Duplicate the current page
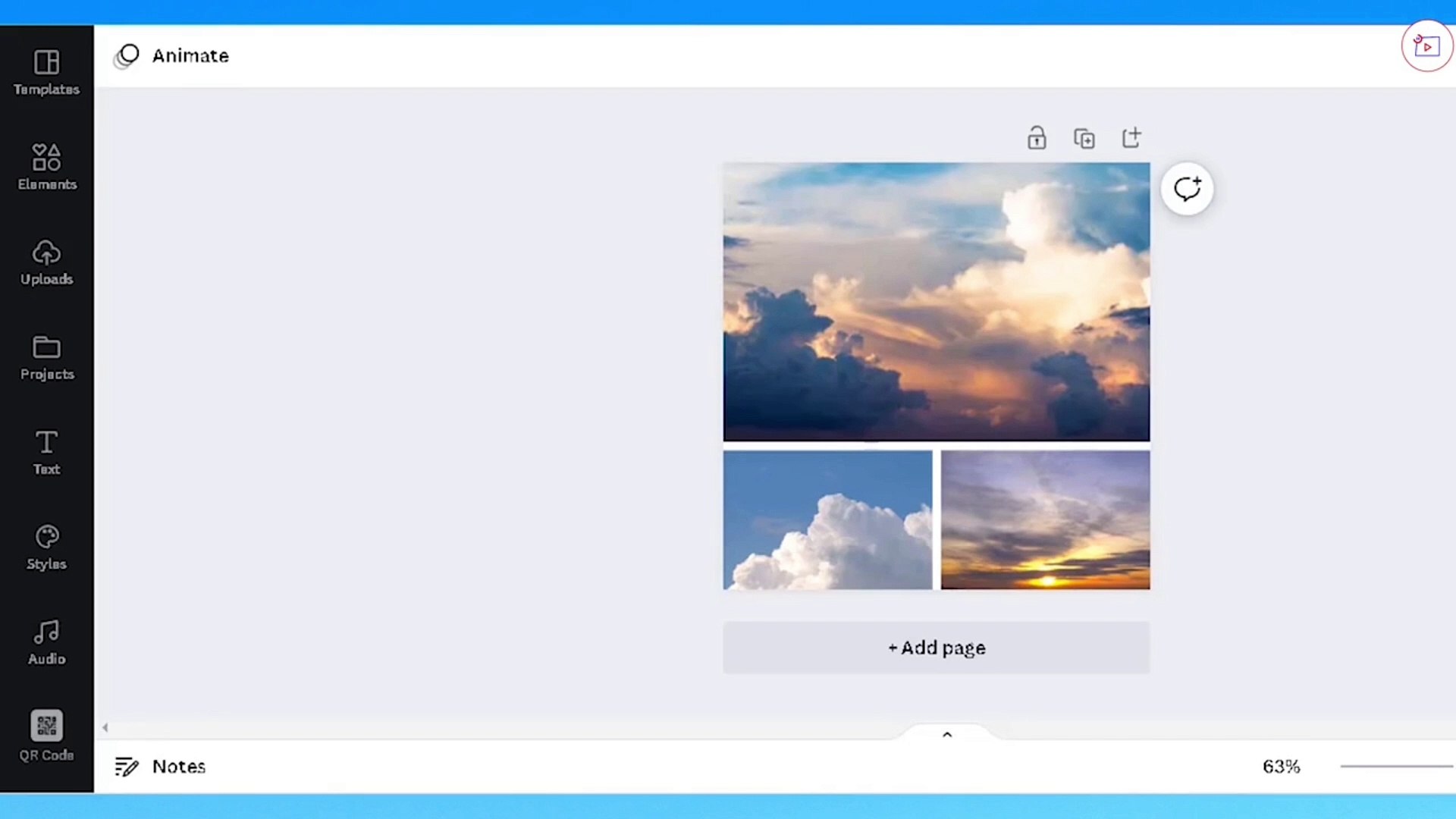 click(1084, 138)
